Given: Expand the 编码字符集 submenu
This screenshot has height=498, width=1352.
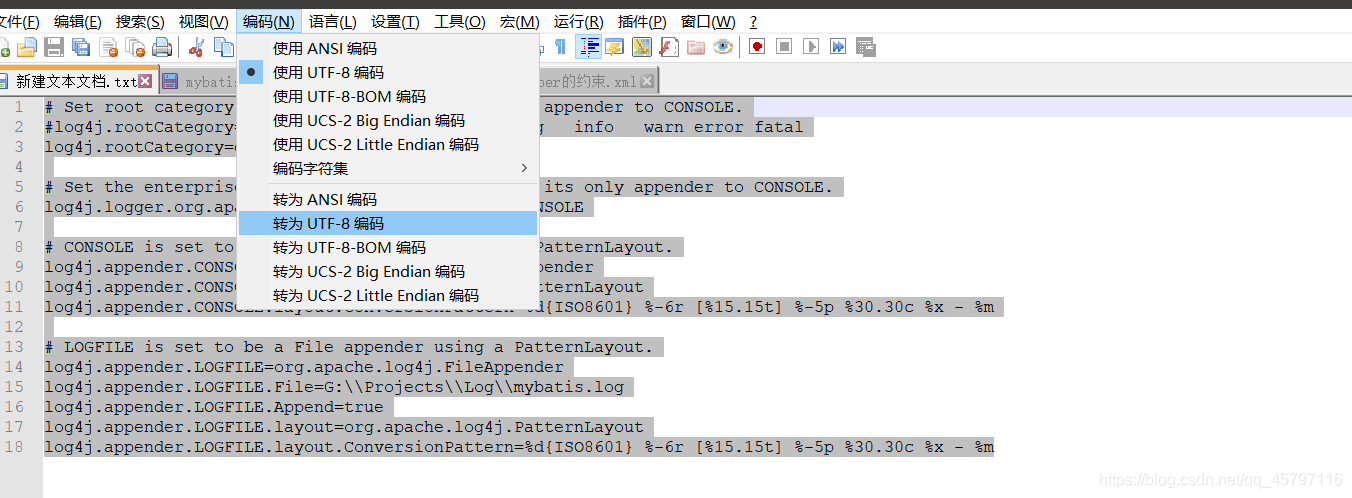Looking at the screenshot, I should pyautogui.click(x=388, y=168).
